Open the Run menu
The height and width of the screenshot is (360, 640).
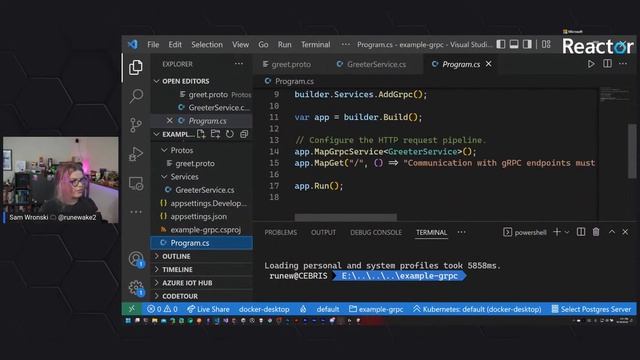coord(284,44)
